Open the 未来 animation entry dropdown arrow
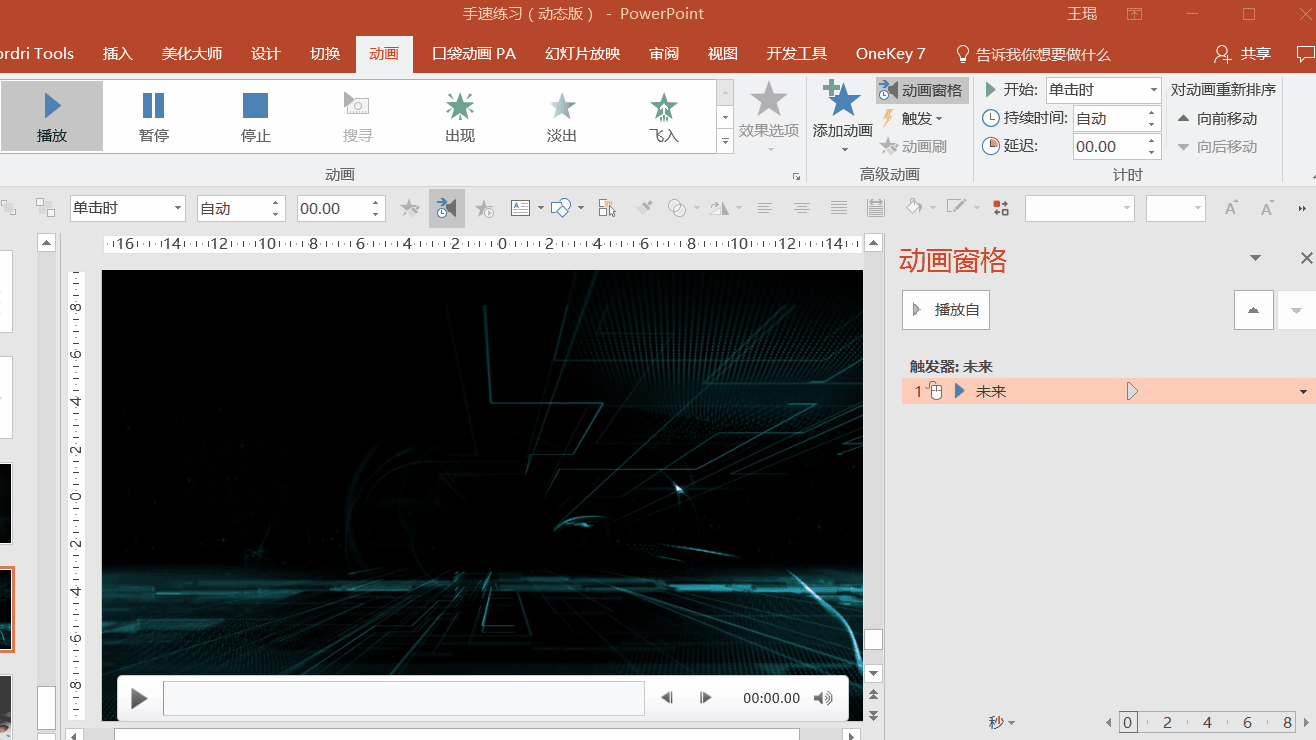 point(1304,392)
